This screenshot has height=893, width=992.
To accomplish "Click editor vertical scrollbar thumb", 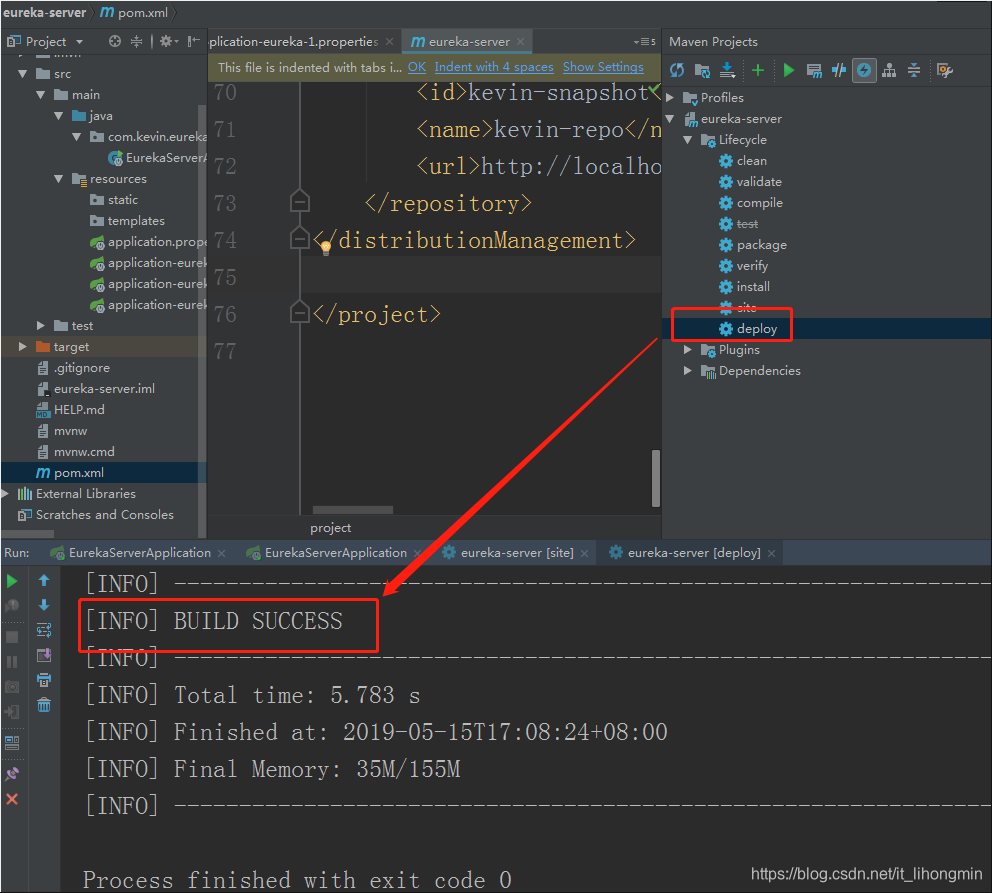I will [x=655, y=479].
